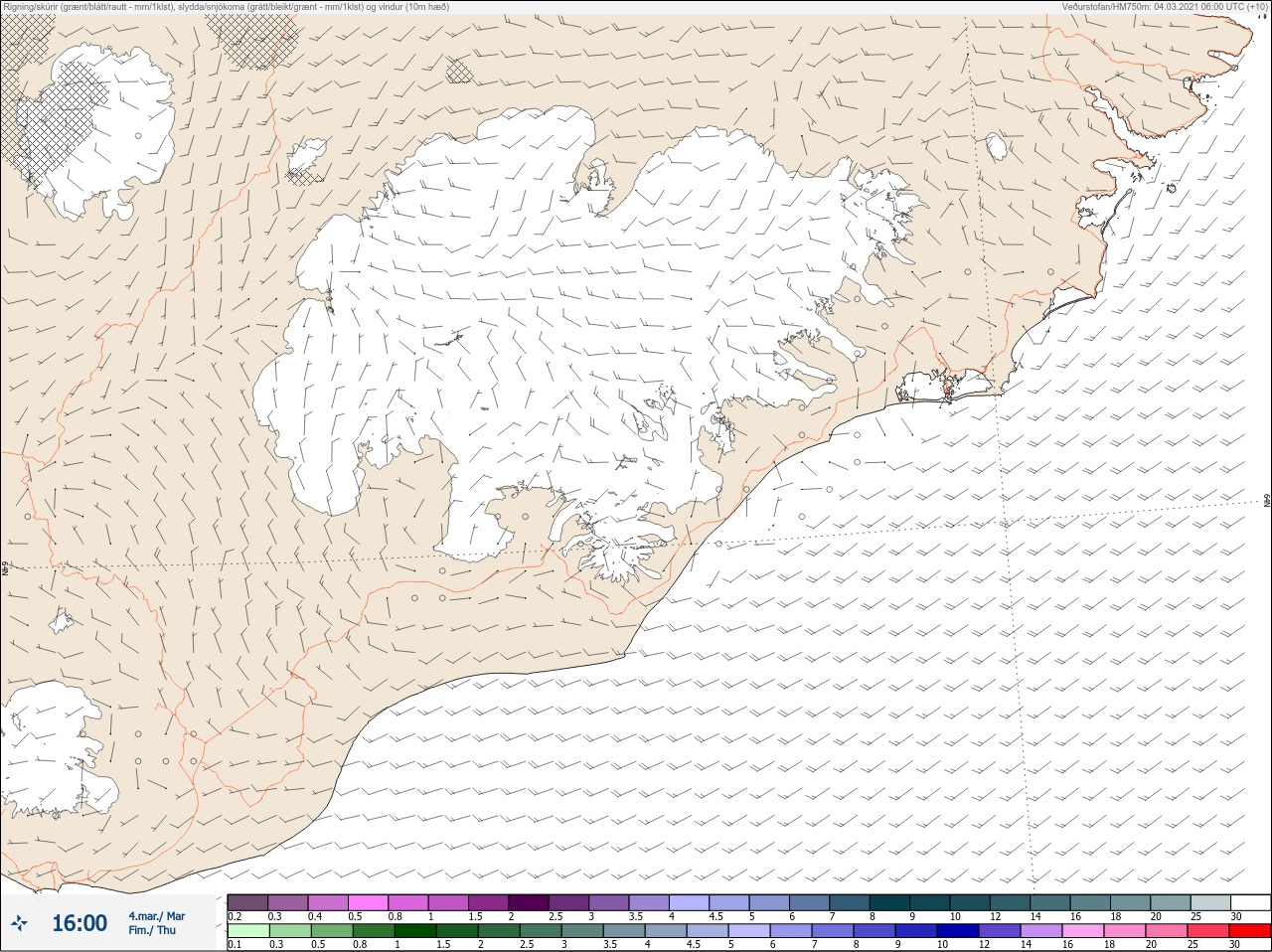Select the top-row swatch between 2 and 2.5
This screenshot has width=1272, height=952.
point(529,902)
